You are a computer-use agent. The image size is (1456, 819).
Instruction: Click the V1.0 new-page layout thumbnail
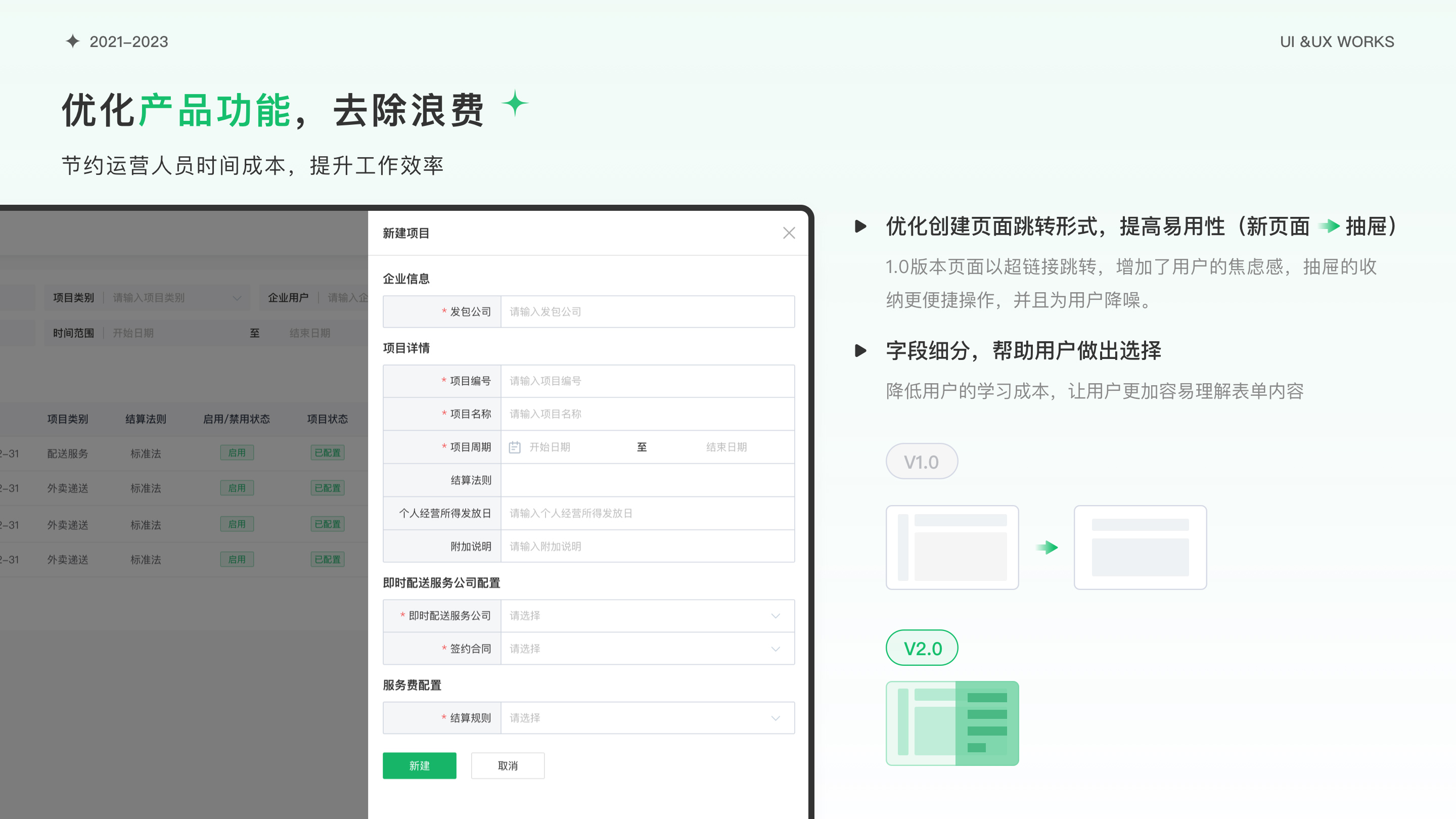tap(1140, 547)
